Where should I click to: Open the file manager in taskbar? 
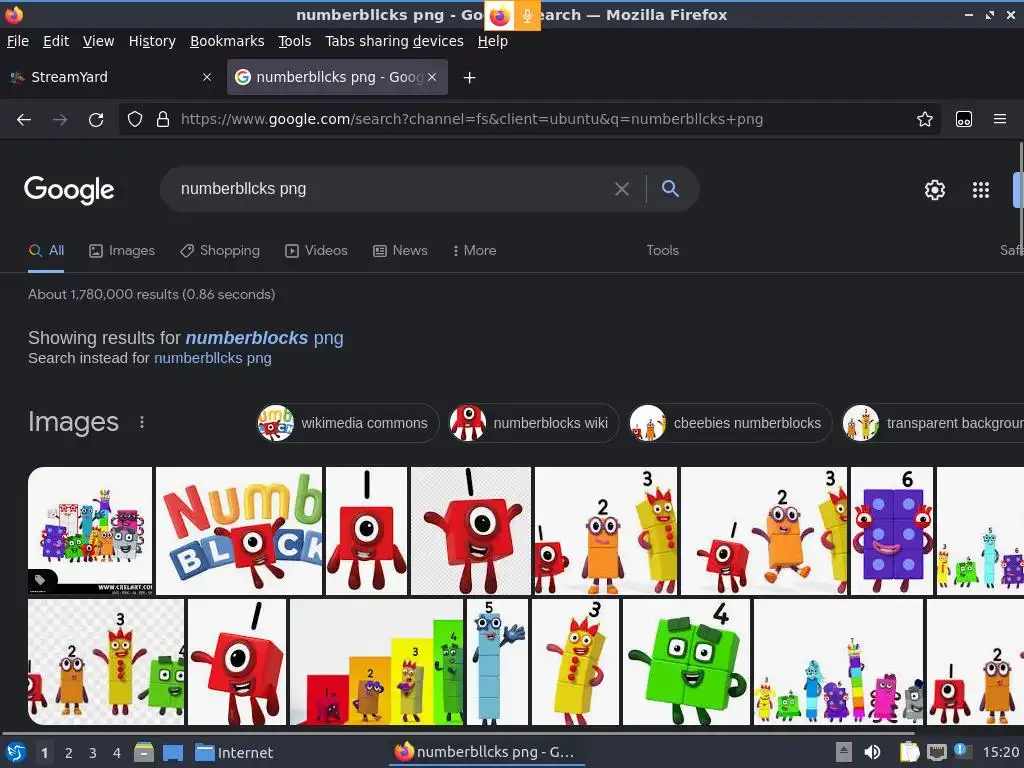point(143,752)
